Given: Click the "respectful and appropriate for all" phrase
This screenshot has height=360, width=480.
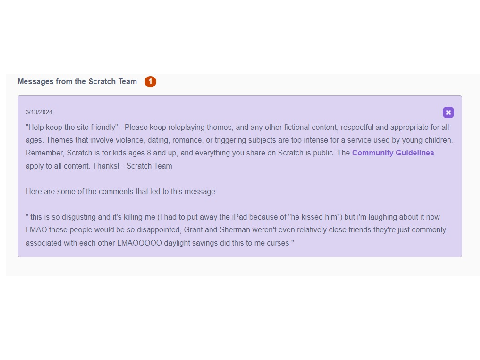Looking at the screenshot, I should click(x=395, y=127).
